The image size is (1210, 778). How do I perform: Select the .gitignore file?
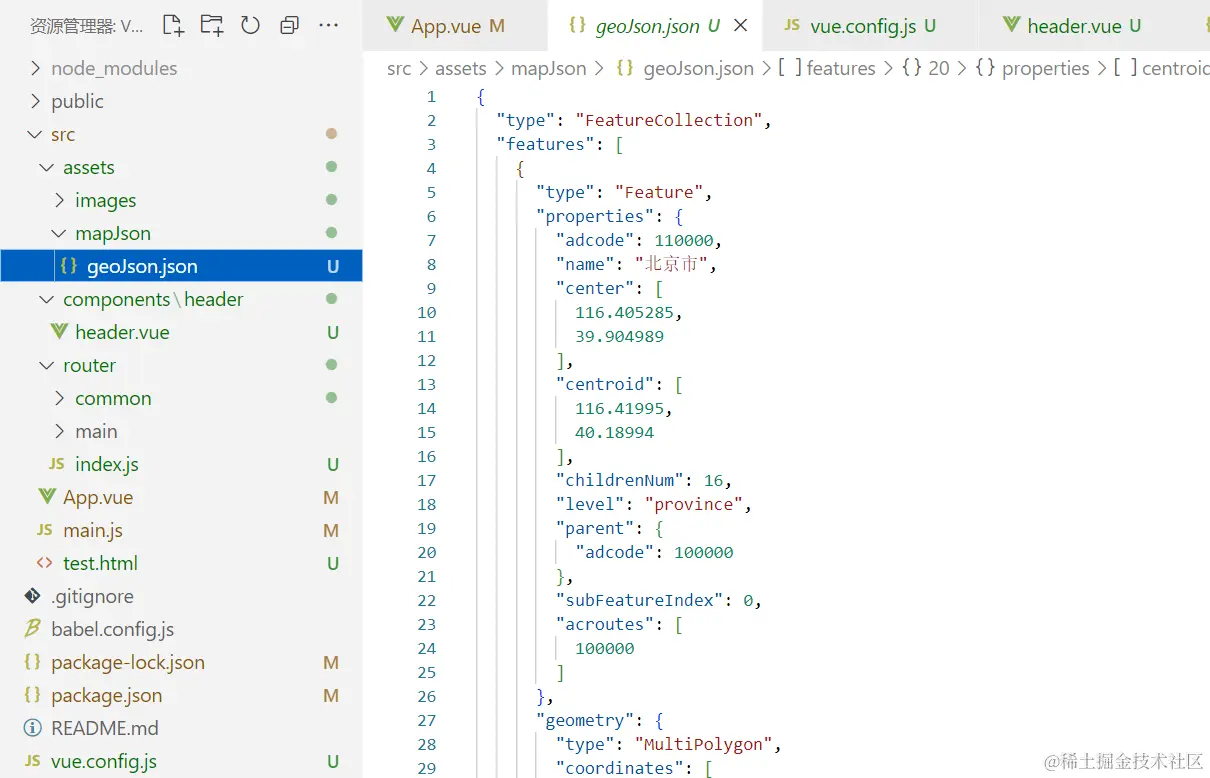(x=90, y=596)
